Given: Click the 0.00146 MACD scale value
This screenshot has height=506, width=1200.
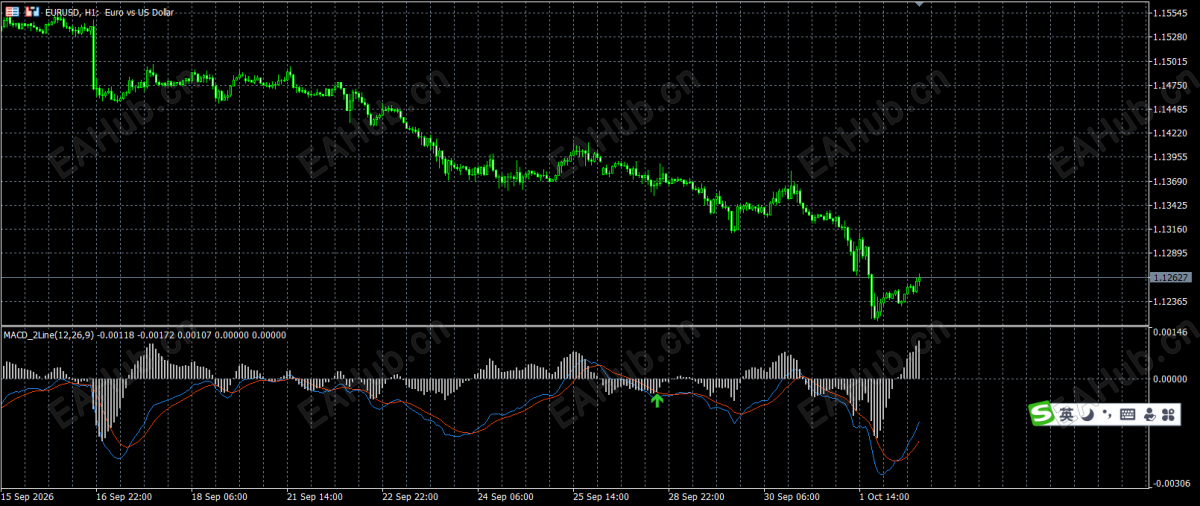Looking at the screenshot, I should pyautogui.click(x=1168, y=331).
